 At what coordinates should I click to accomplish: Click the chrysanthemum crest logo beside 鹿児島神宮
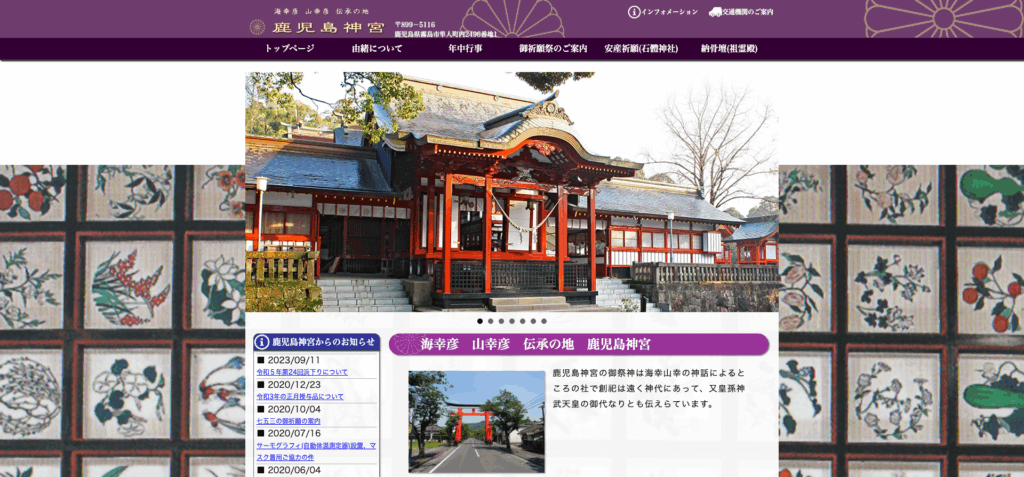(x=257, y=27)
